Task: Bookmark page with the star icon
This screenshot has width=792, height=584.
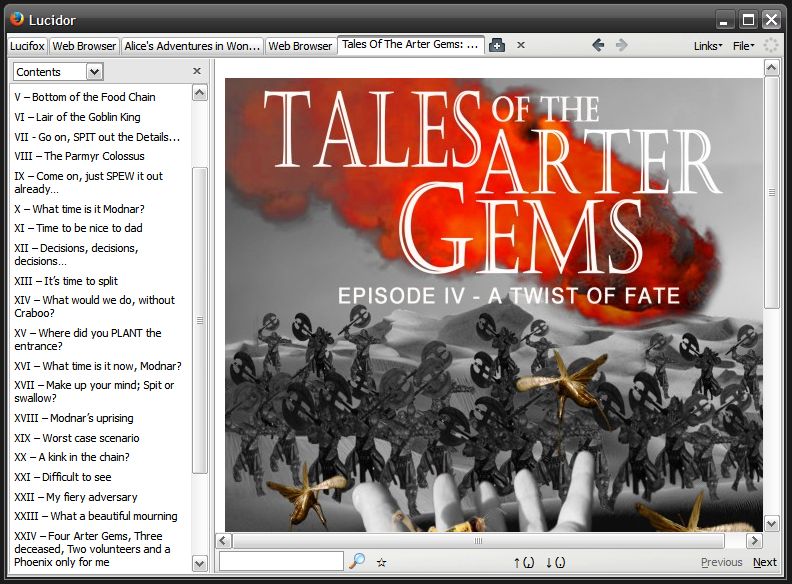Action: coord(381,562)
